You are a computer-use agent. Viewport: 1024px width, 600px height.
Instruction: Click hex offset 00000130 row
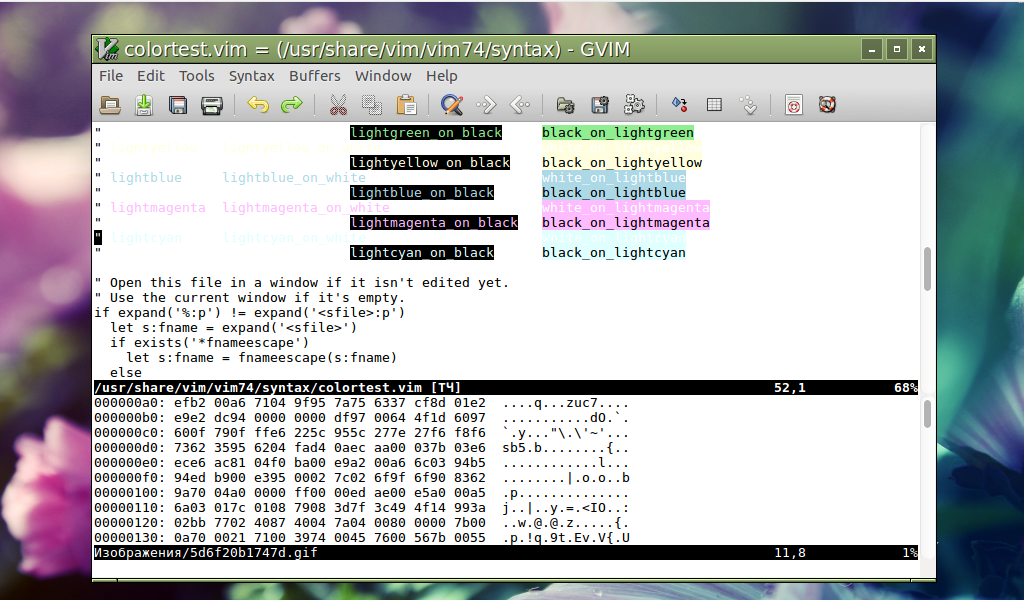[x=362, y=538]
